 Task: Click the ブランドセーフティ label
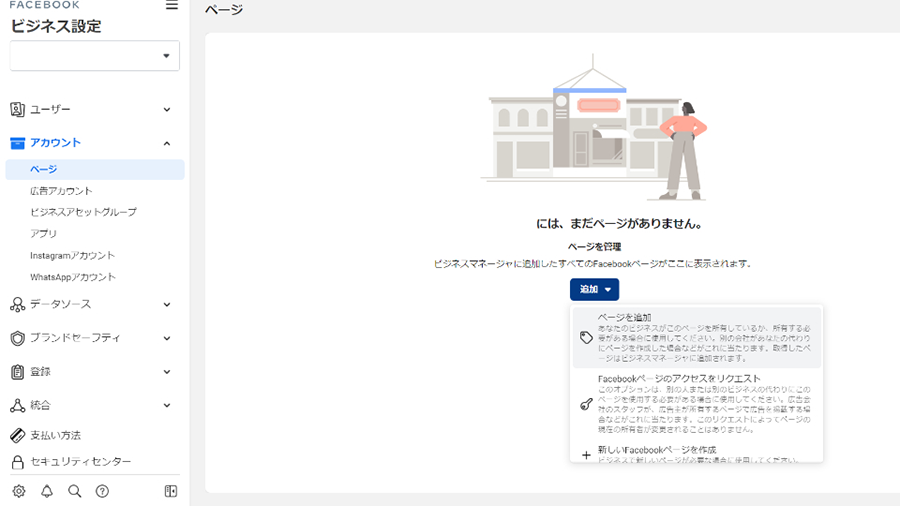coord(75,338)
